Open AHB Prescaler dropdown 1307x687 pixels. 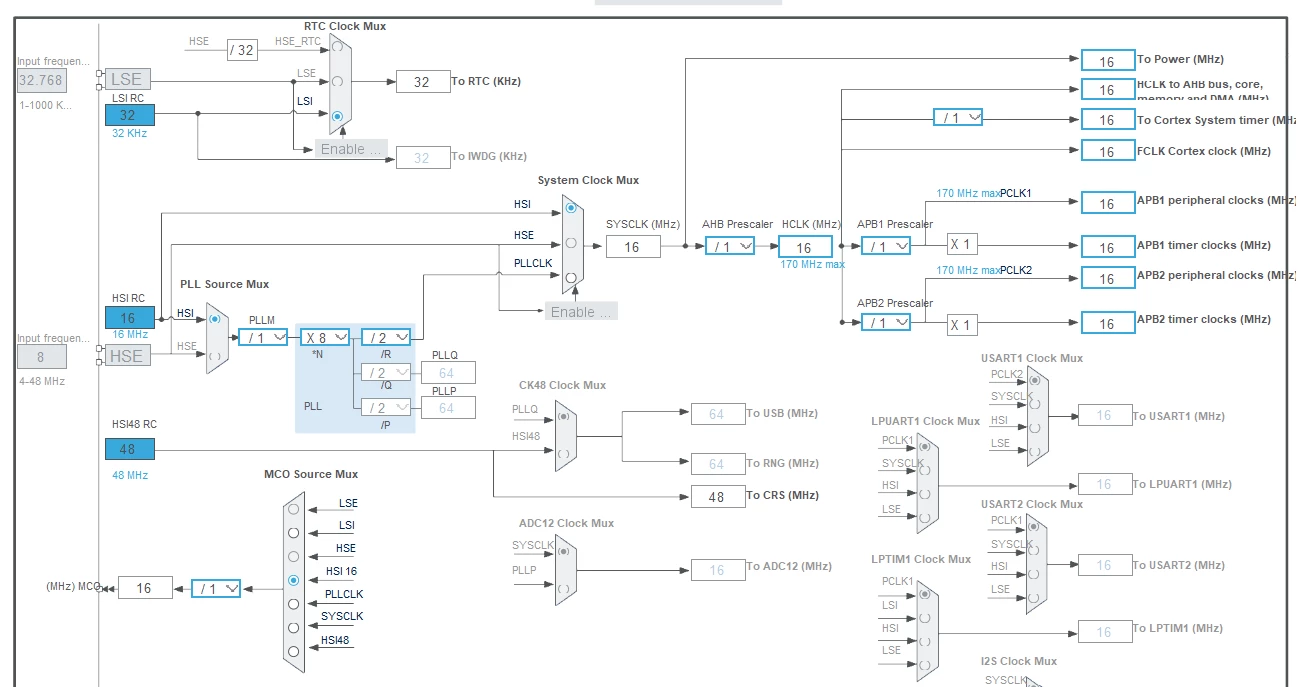coord(730,246)
